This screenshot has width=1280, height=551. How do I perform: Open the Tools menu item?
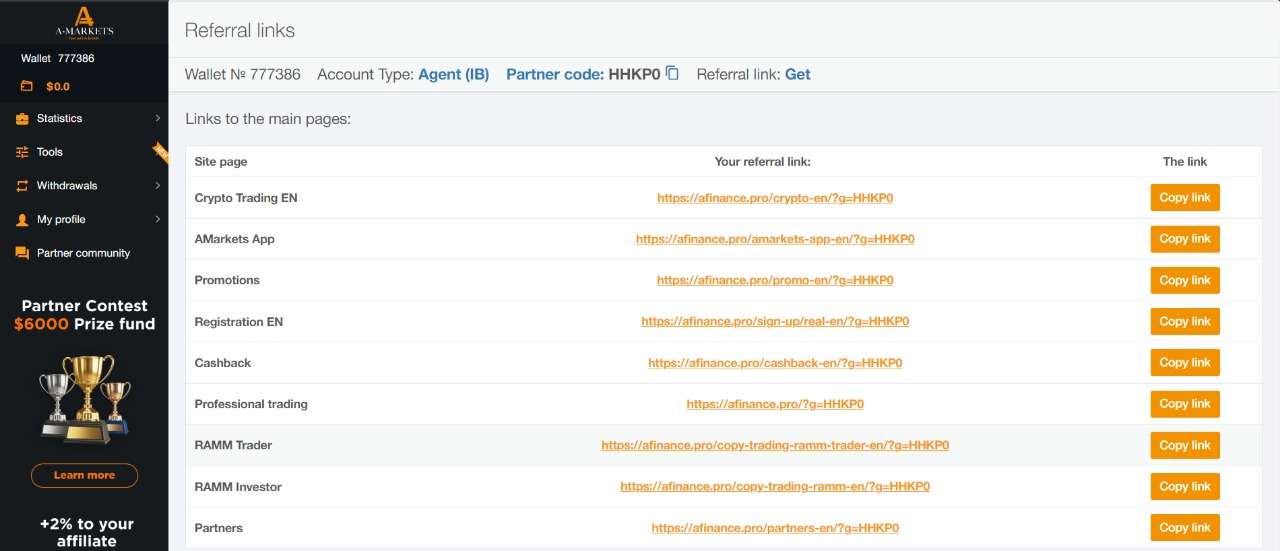[x=50, y=153]
